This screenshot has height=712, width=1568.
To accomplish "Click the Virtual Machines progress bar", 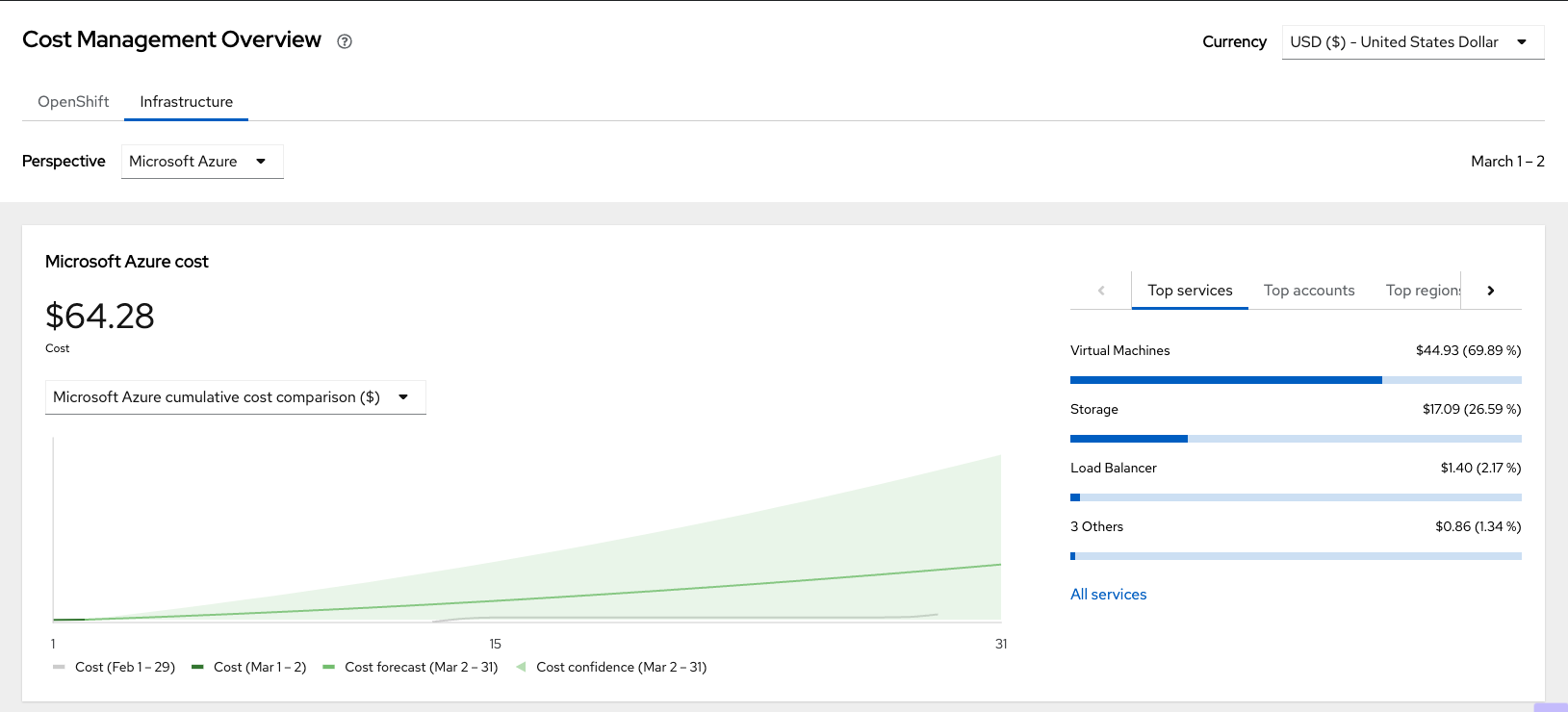I will (1296, 380).
